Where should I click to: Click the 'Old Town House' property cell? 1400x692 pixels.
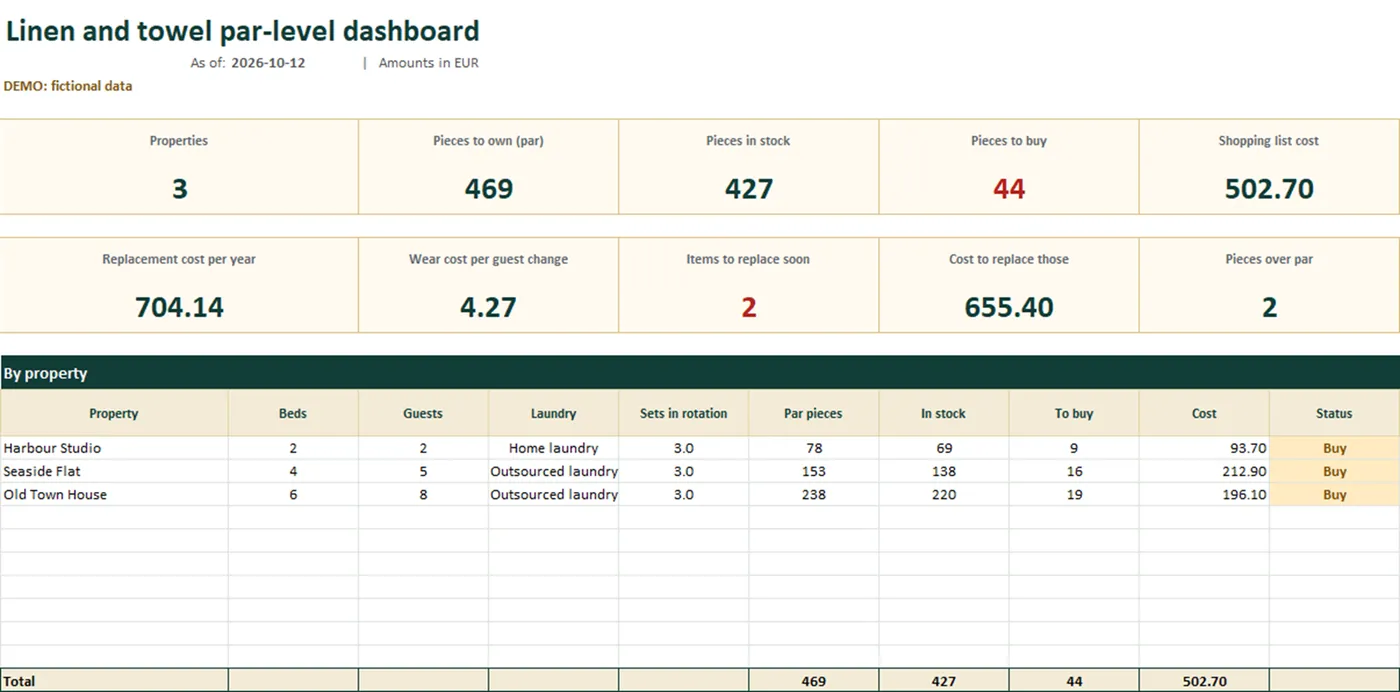pos(114,494)
